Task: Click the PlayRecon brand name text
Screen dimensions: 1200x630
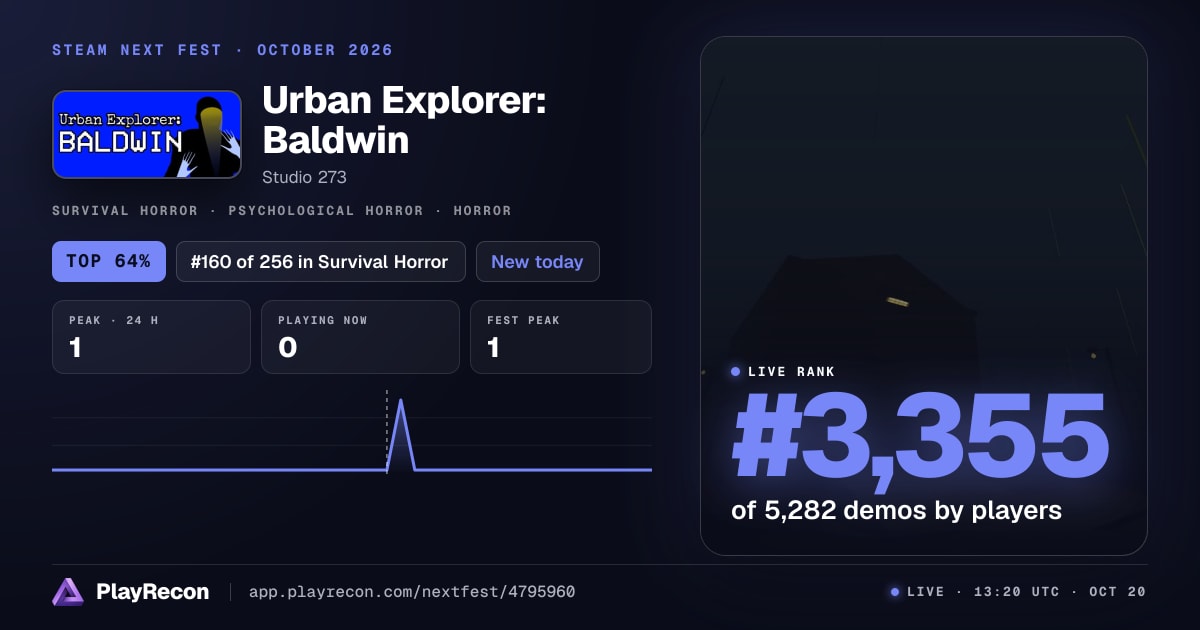Action: tap(153, 592)
